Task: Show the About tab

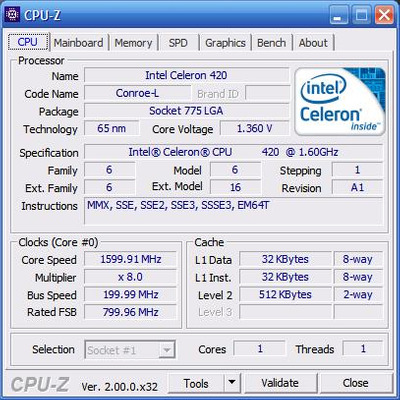Action: 313,43
